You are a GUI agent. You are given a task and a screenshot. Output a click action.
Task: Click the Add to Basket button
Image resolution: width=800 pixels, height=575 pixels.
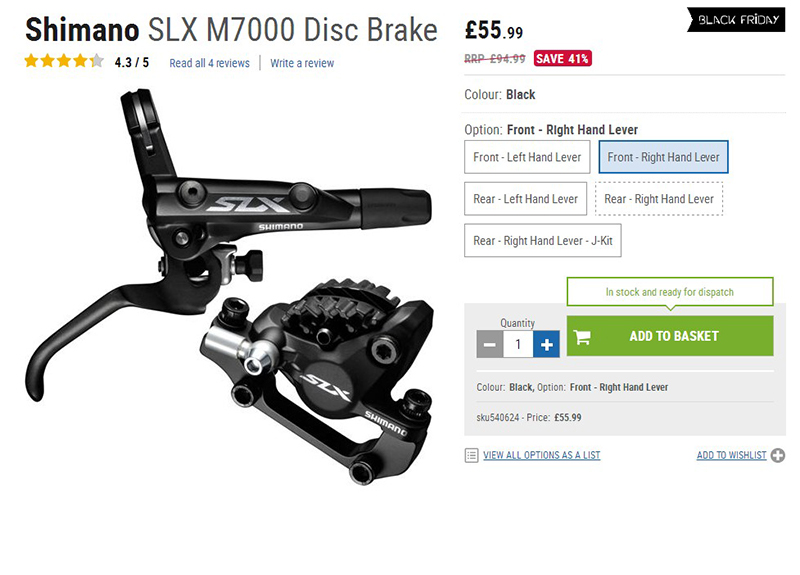click(x=670, y=336)
